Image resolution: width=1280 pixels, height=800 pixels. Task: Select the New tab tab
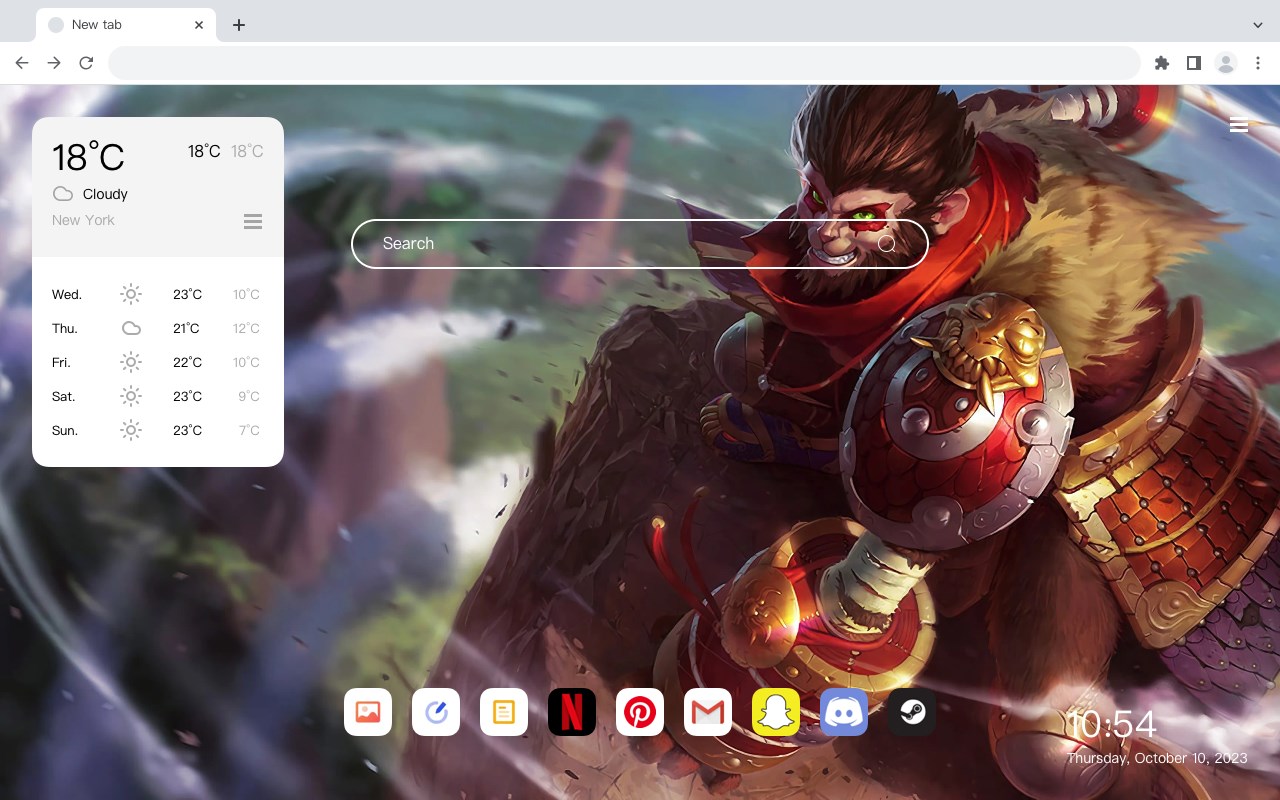[x=126, y=24]
